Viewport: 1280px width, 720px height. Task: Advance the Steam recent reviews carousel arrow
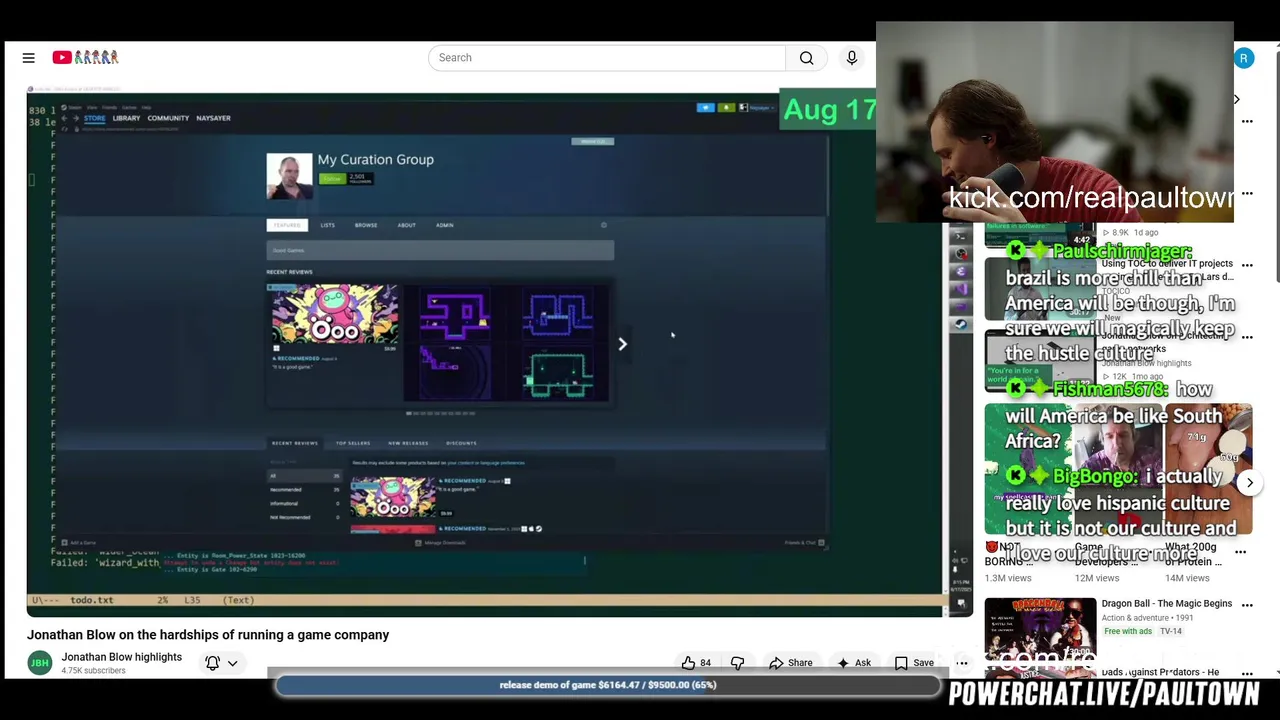click(x=622, y=344)
